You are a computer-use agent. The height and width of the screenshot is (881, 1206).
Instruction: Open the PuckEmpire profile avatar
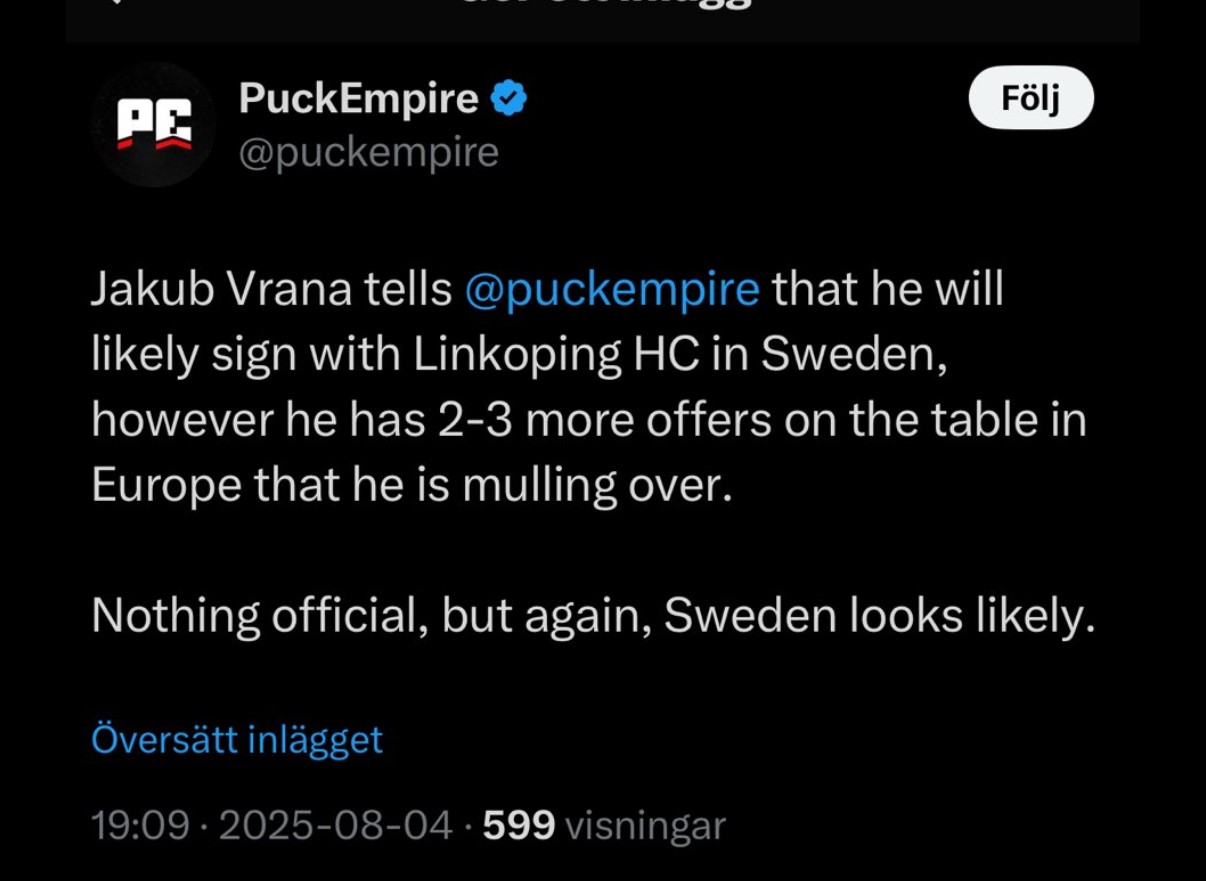coord(154,125)
